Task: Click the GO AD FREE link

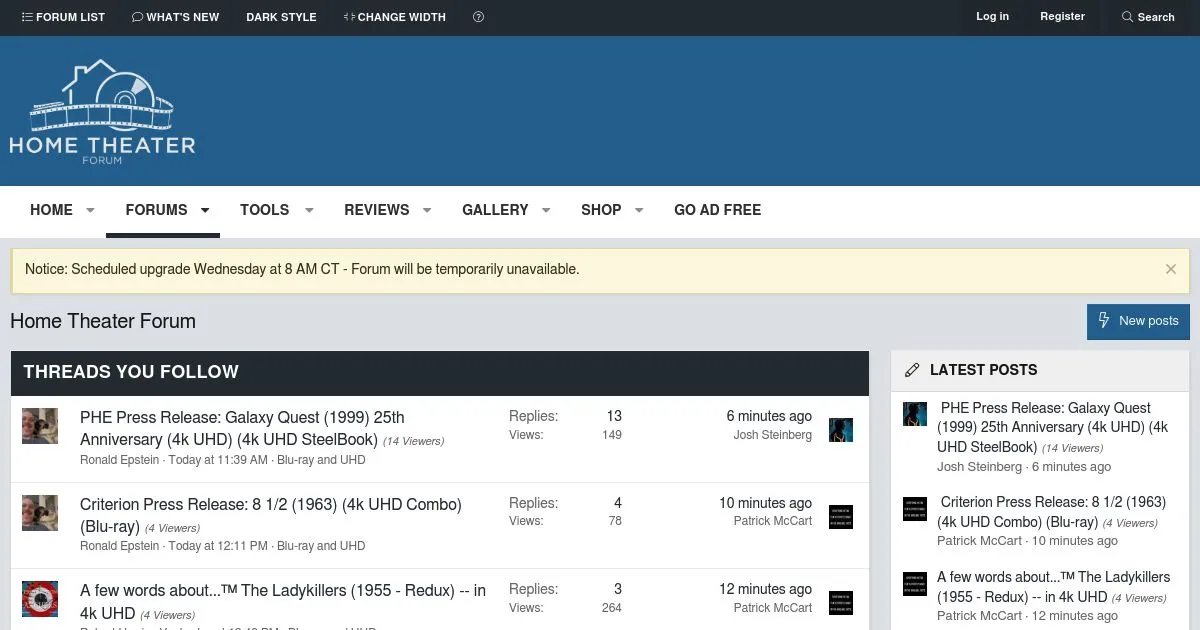Action: (x=718, y=210)
